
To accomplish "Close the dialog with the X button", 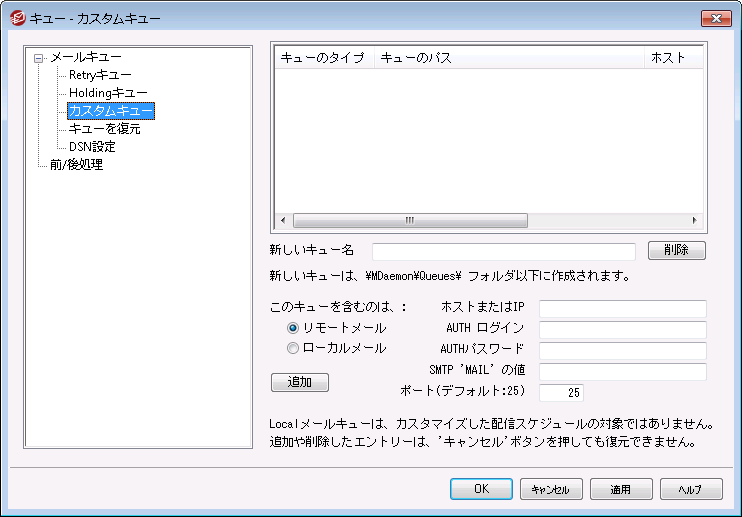I will (714, 18).
